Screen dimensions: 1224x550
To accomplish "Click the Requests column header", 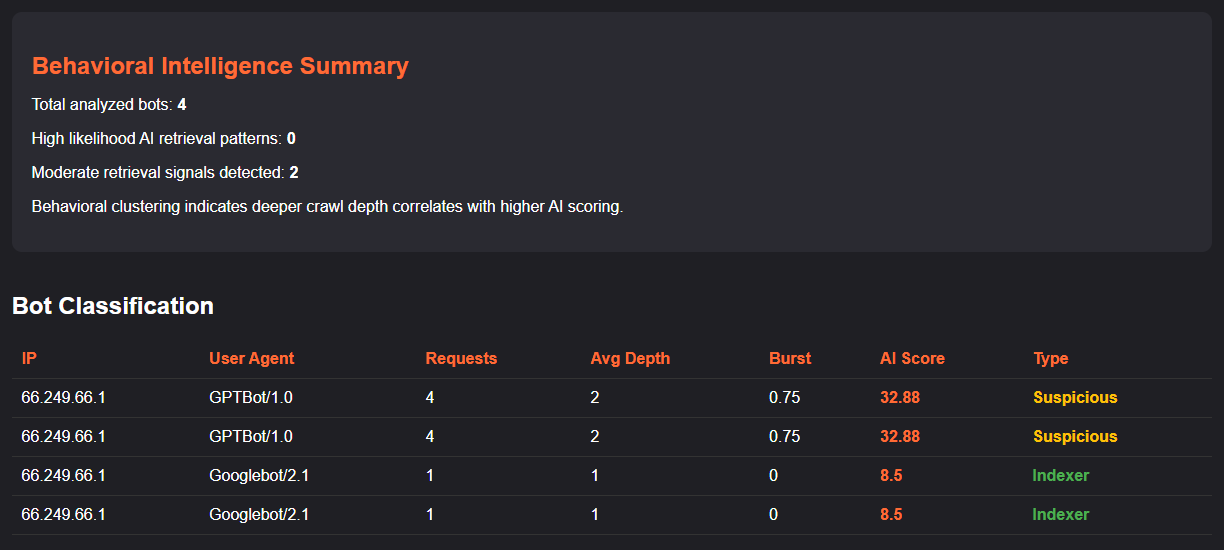I will point(461,358).
